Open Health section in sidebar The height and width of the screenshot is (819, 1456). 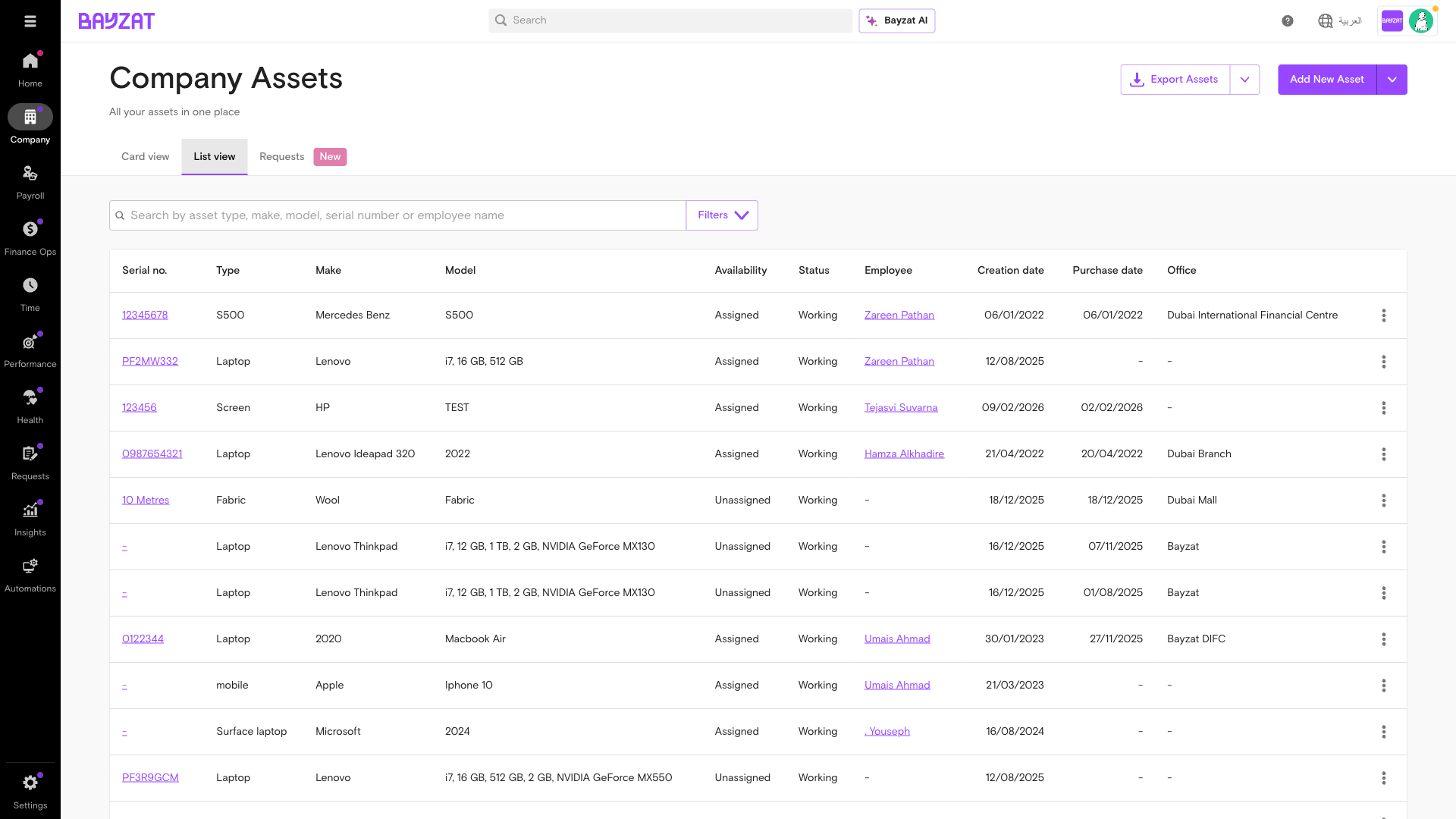(x=30, y=406)
